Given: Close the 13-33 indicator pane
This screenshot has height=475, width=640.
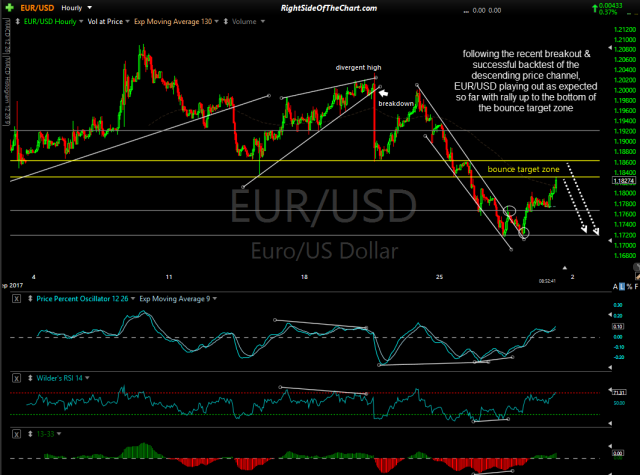Looking at the screenshot, I should (x=16, y=434).
